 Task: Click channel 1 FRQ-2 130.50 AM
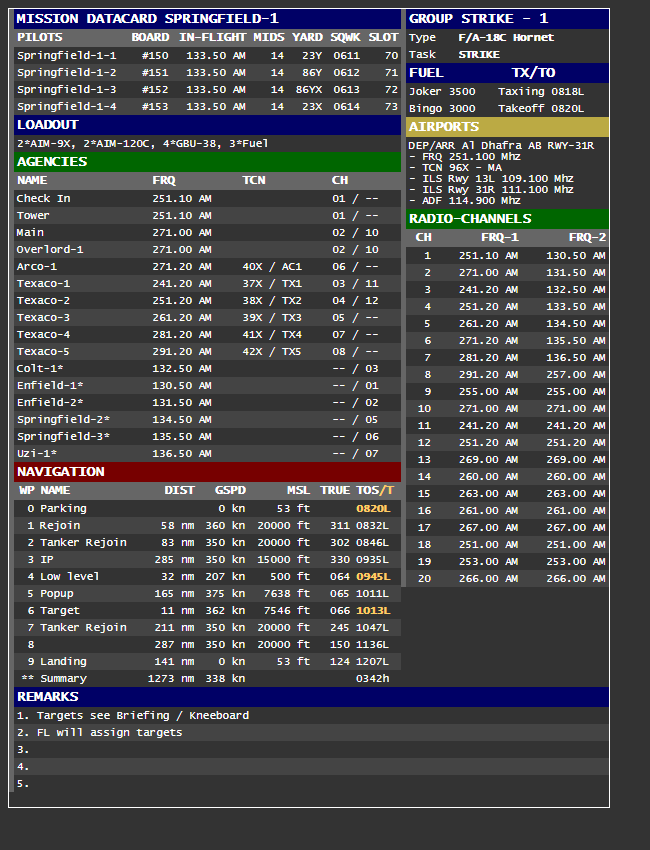click(x=575, y=255)
